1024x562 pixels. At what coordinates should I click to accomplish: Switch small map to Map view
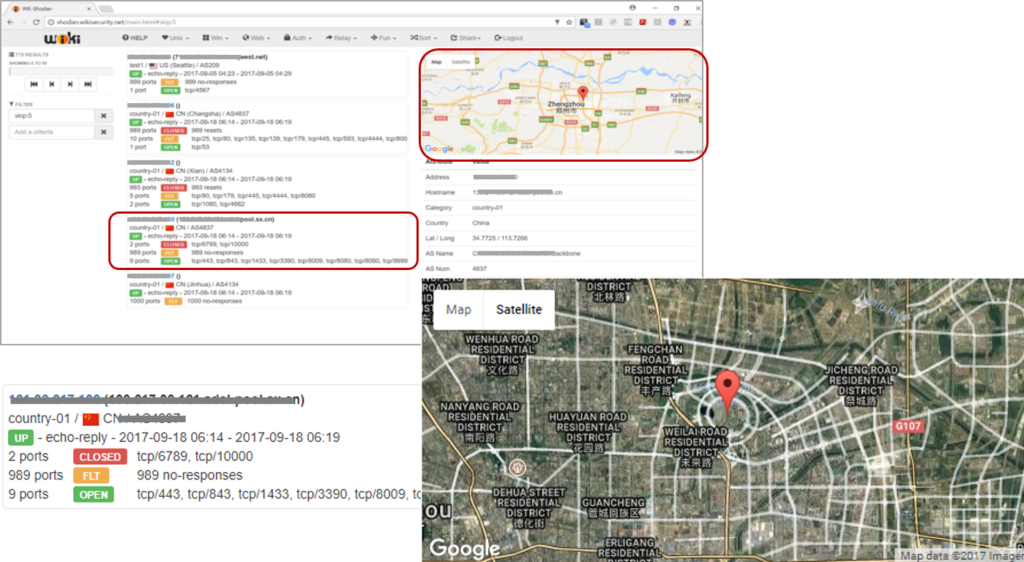436,62
